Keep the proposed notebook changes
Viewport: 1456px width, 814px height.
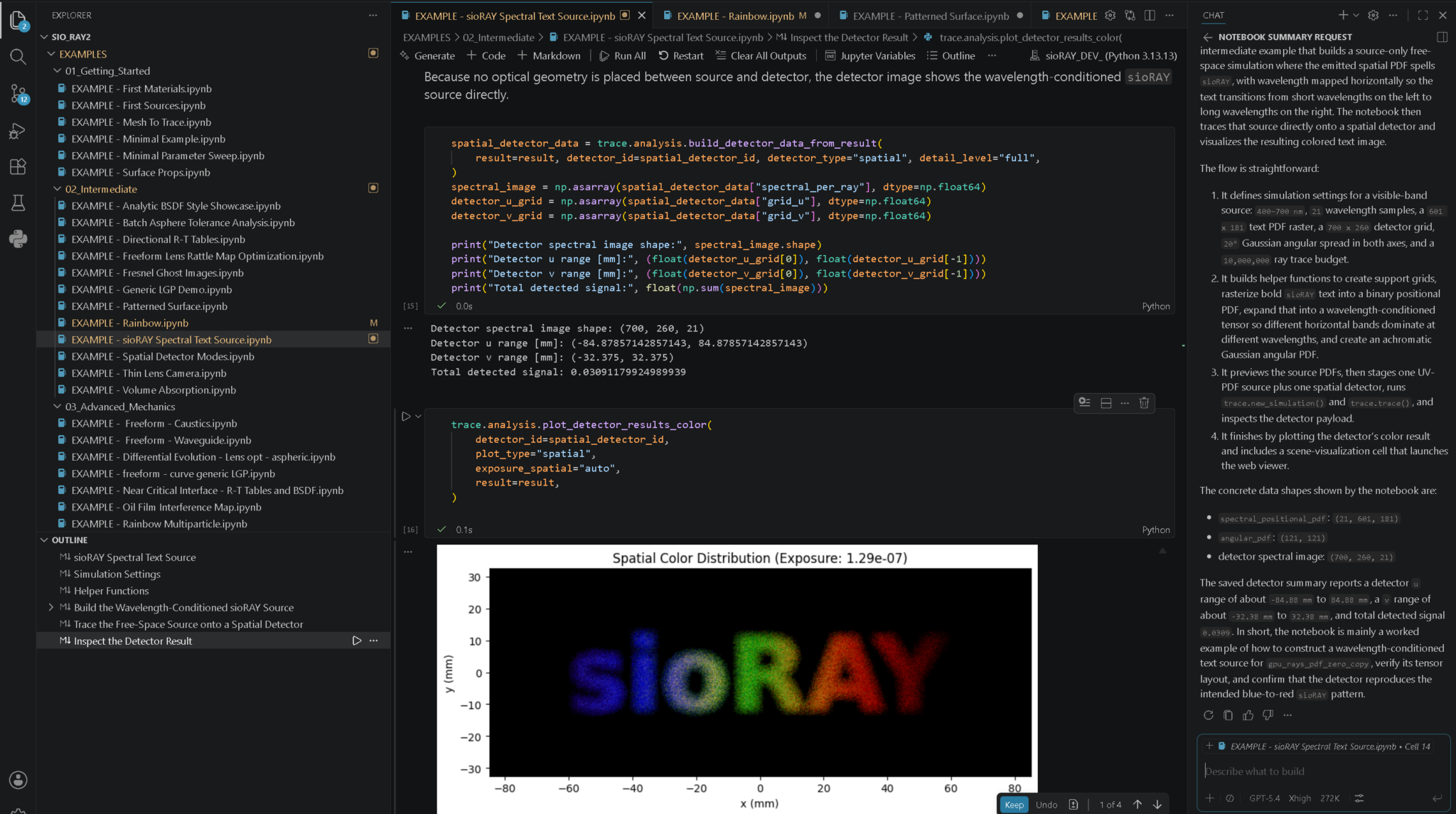(x=1015, y=805)
